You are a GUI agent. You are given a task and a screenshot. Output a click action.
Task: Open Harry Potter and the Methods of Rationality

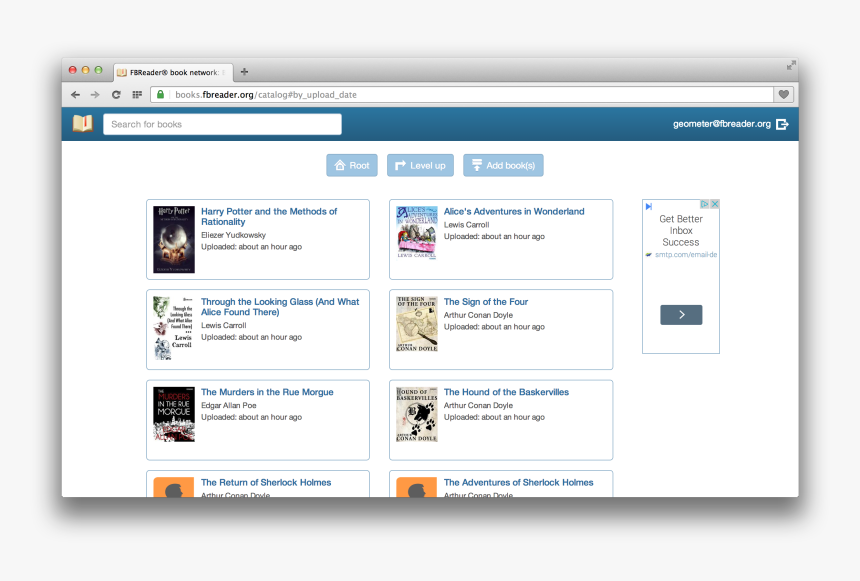pyautogui.click(x=269, y=217)
